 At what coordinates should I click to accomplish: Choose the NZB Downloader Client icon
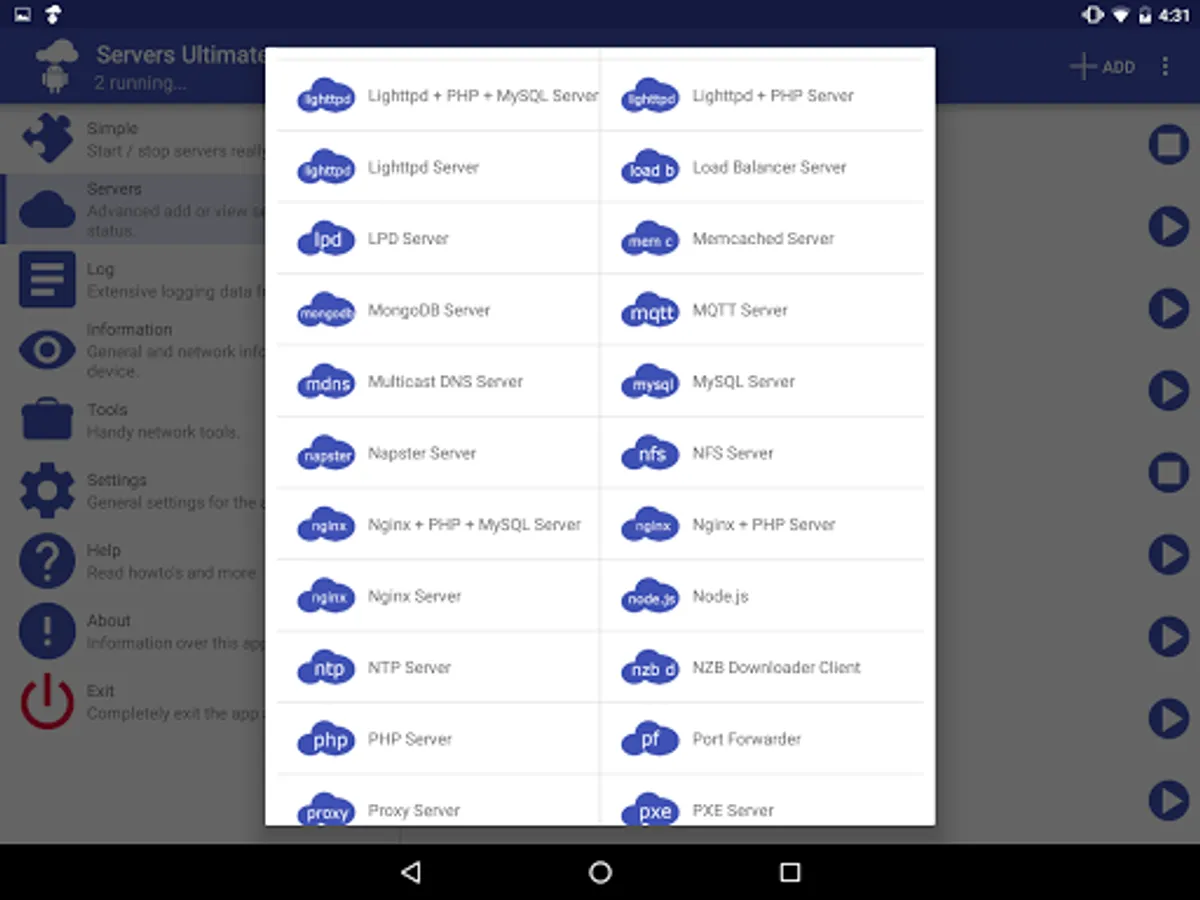point(651,667)
